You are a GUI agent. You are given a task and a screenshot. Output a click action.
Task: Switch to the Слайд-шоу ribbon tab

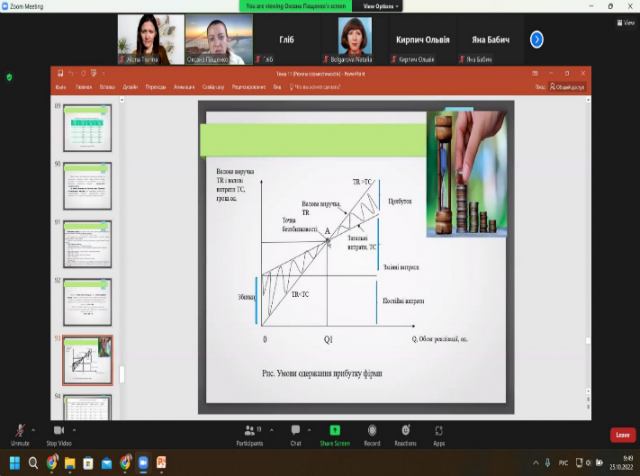click(x=213, y=87)
